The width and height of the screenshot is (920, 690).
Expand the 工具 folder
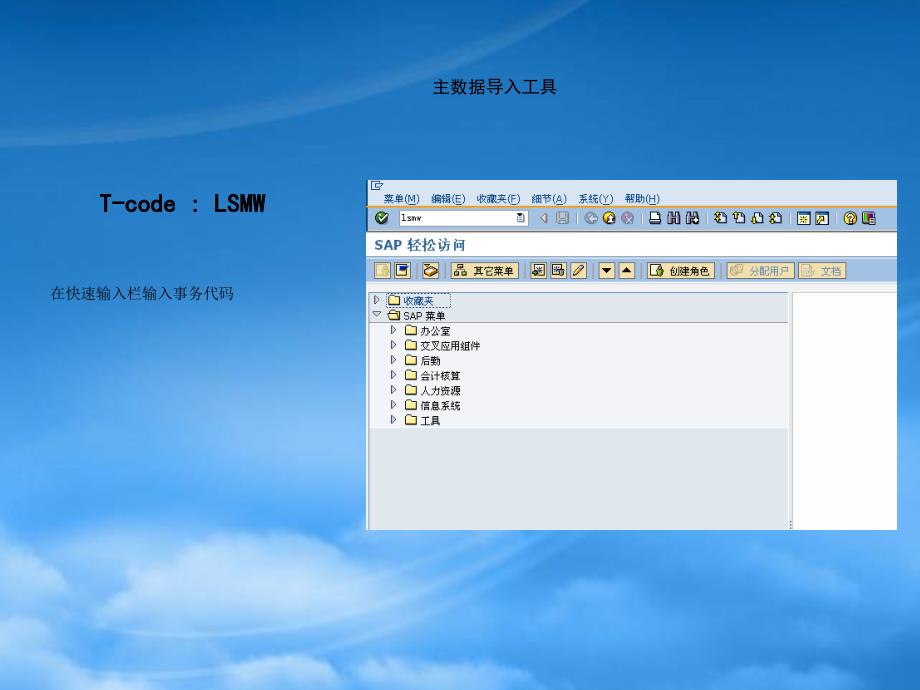393,420
